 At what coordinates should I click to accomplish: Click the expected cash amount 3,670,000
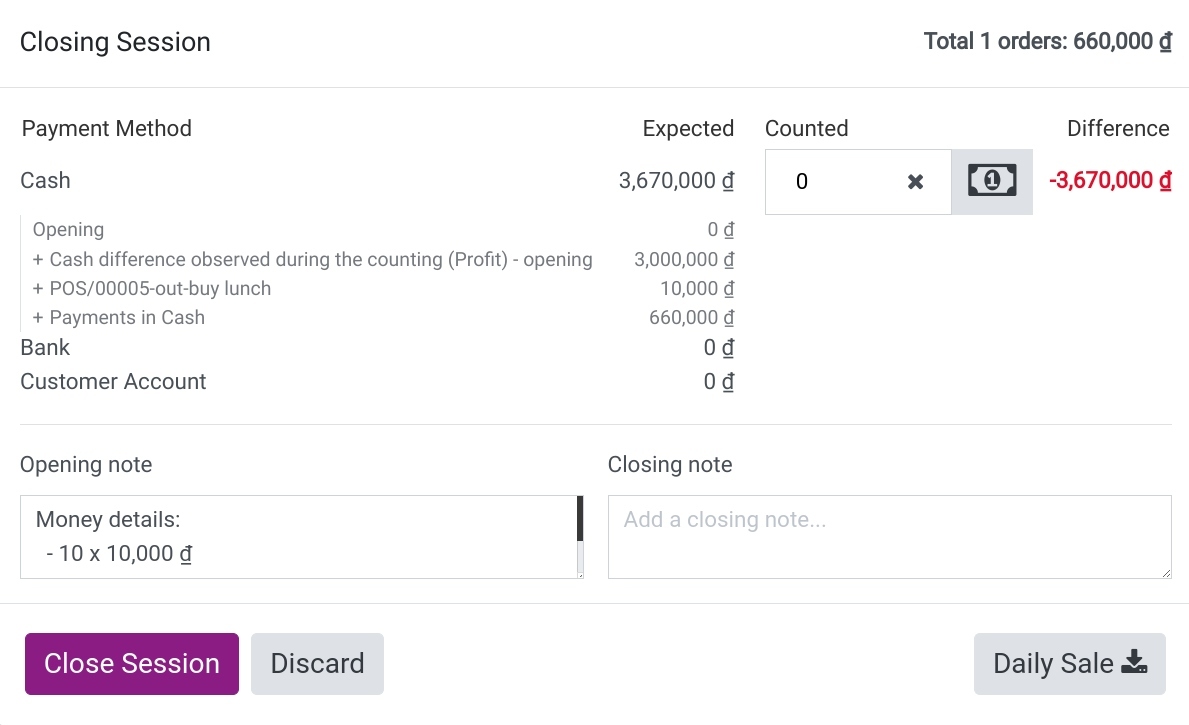[x=676, y=180]
